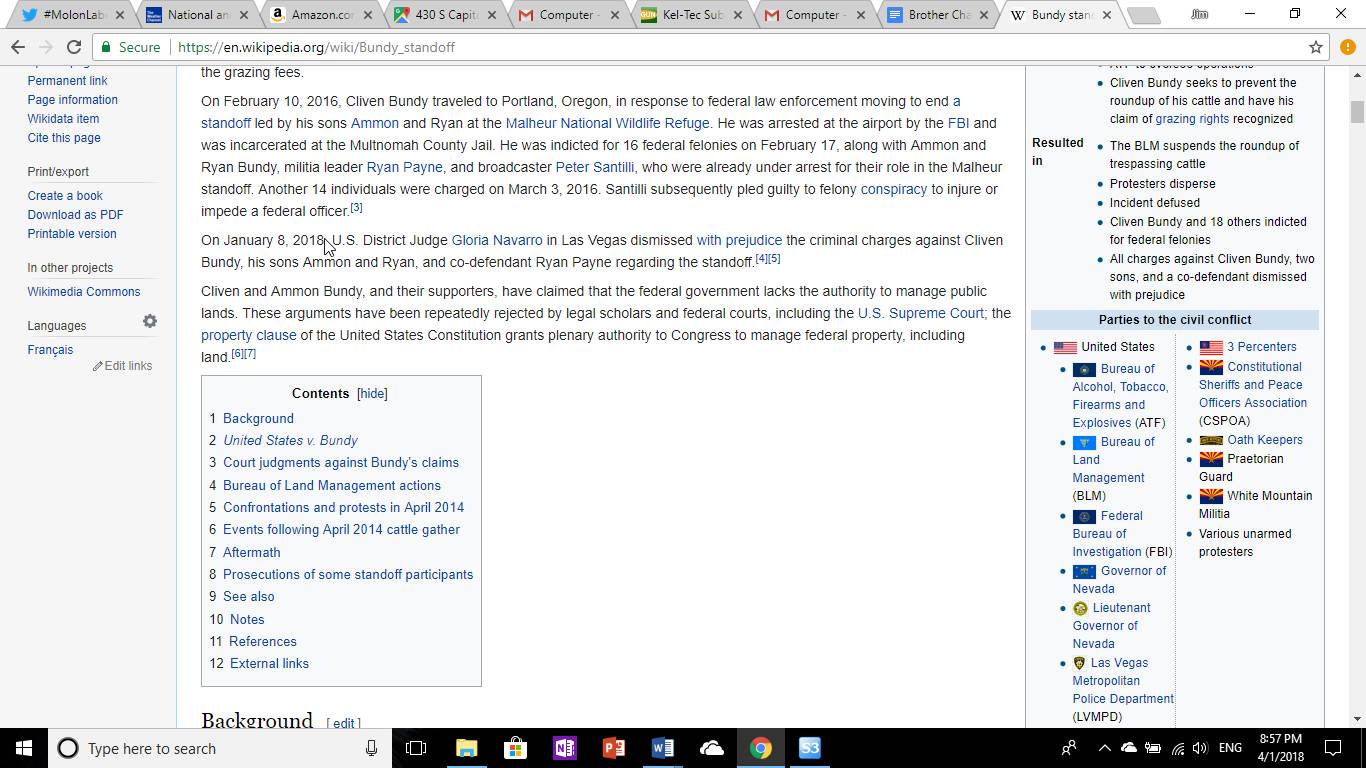
Task: Open the property clause link
Action: coord(248,335)
